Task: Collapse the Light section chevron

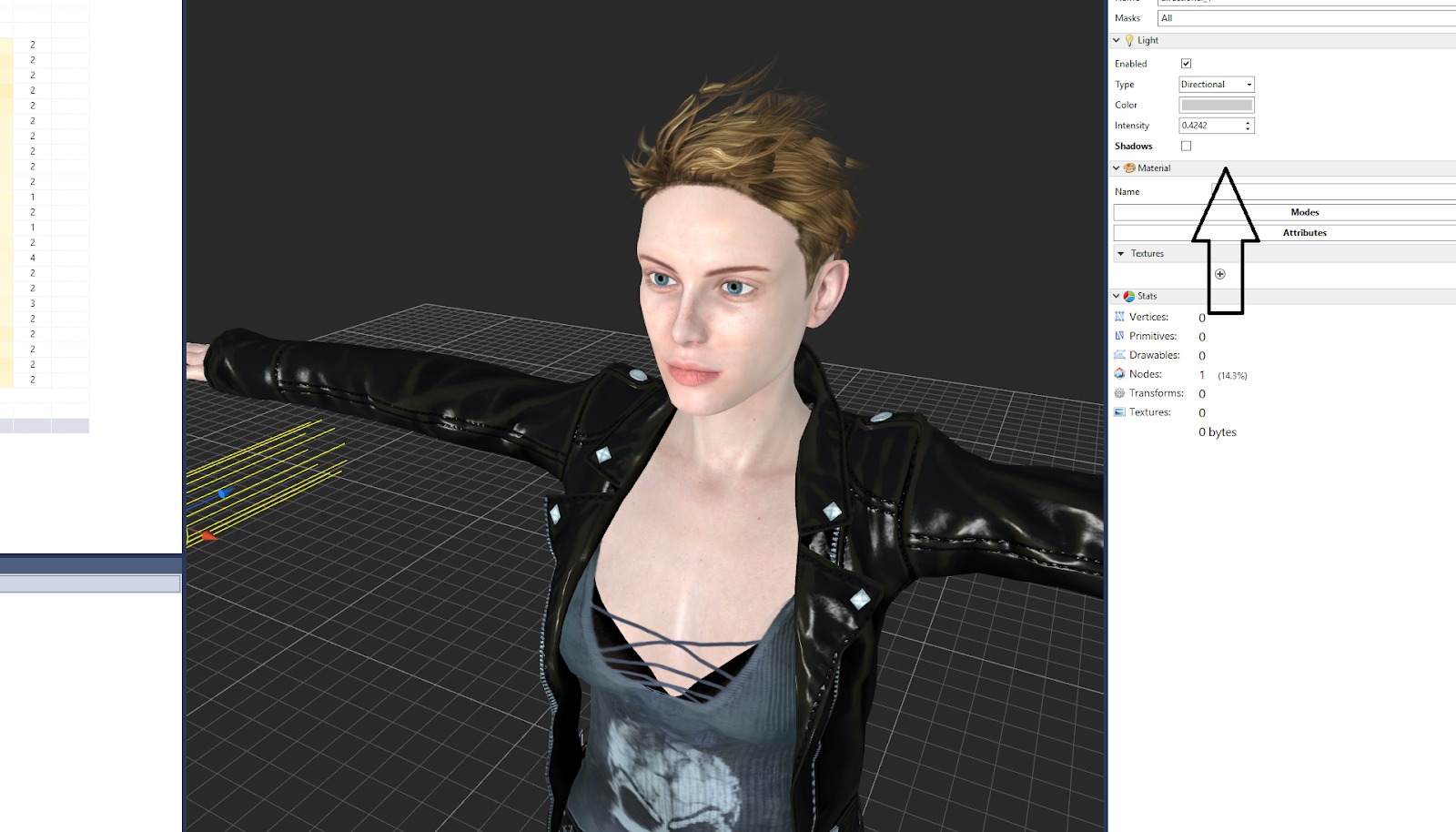Action: tap(1117, 40)
